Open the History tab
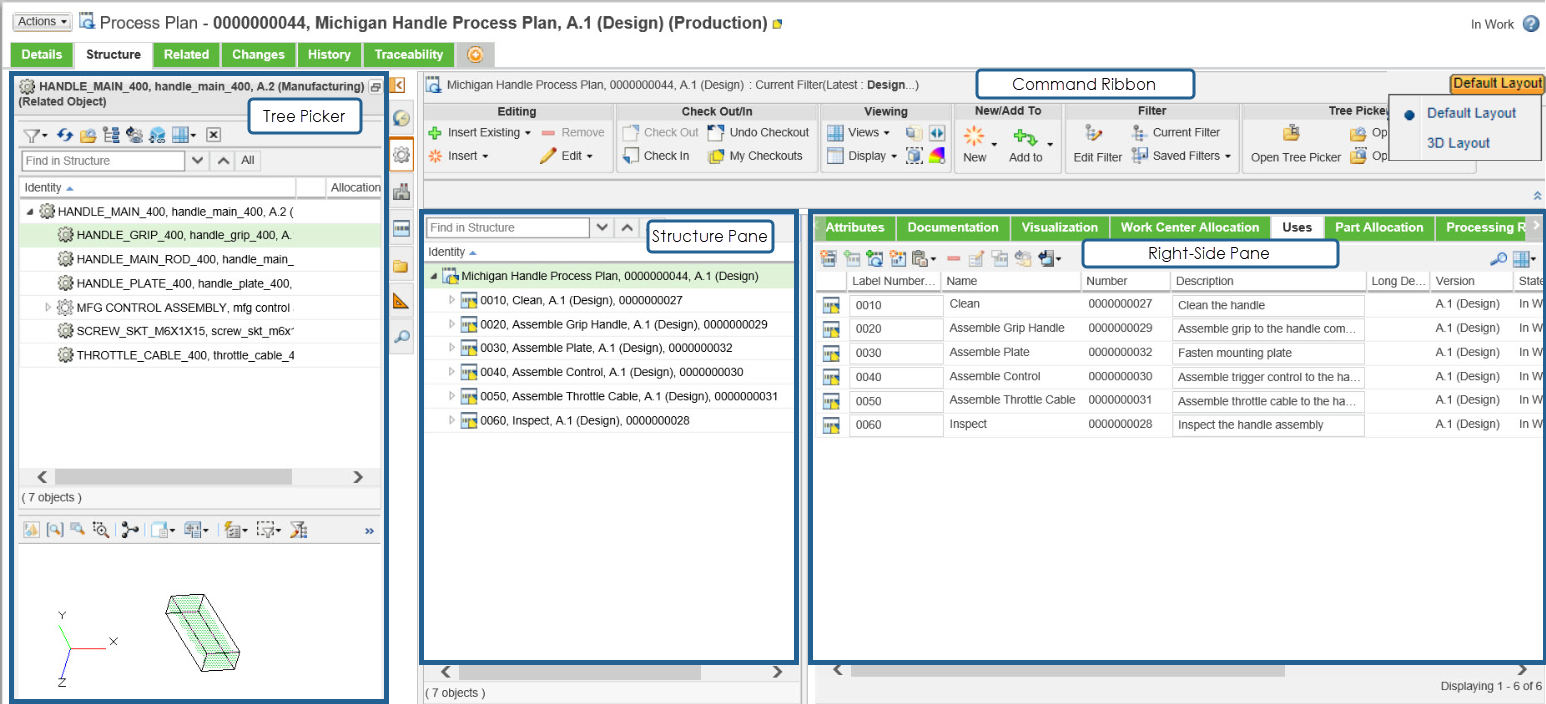1546x704 pixels. coord(329,54)
